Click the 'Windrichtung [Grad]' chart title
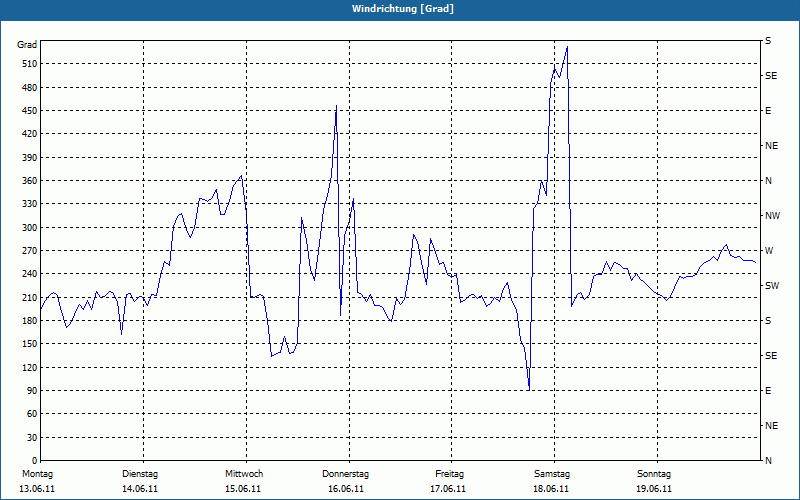Image resolution: width=800 pixels, height=500 pixels. (x=403, y=9)
